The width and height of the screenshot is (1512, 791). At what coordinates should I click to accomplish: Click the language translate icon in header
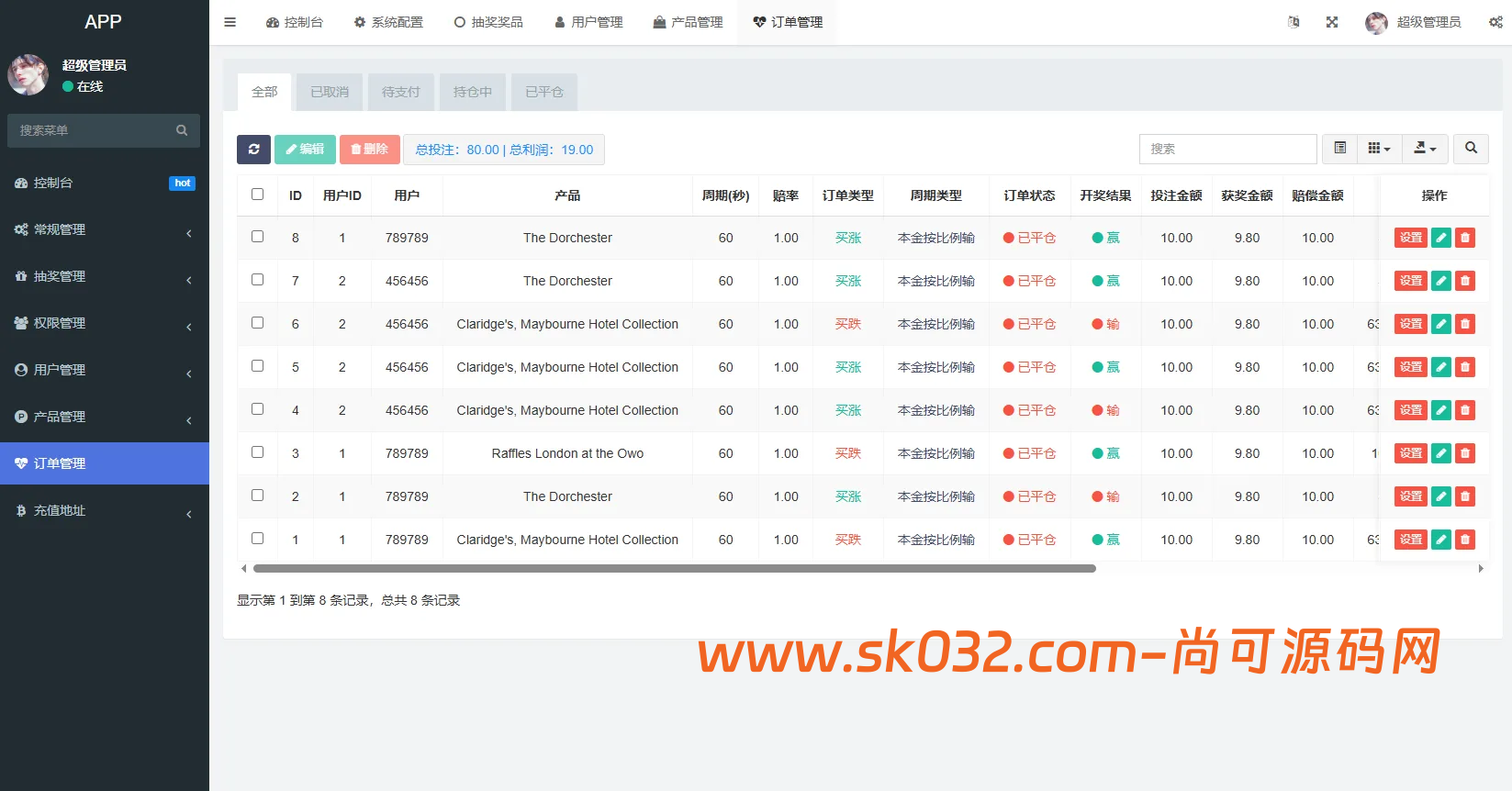pyautogui.click(x=1294, y=22)
